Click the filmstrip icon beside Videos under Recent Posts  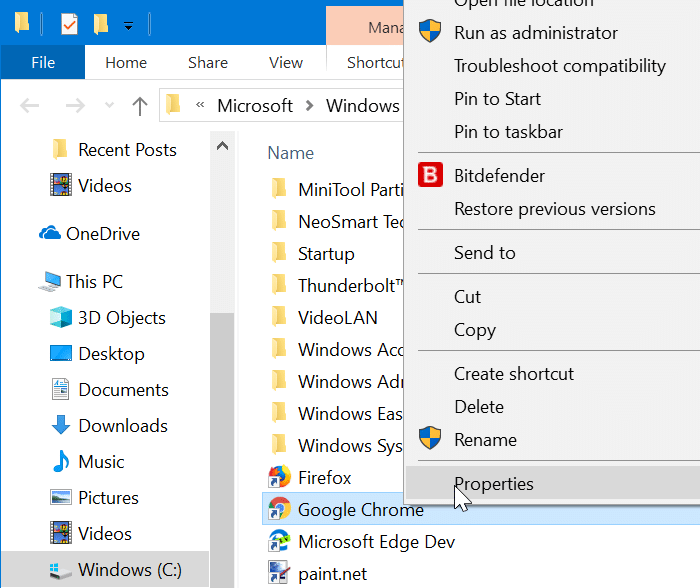pyautogui.click(x=61, y=185)
